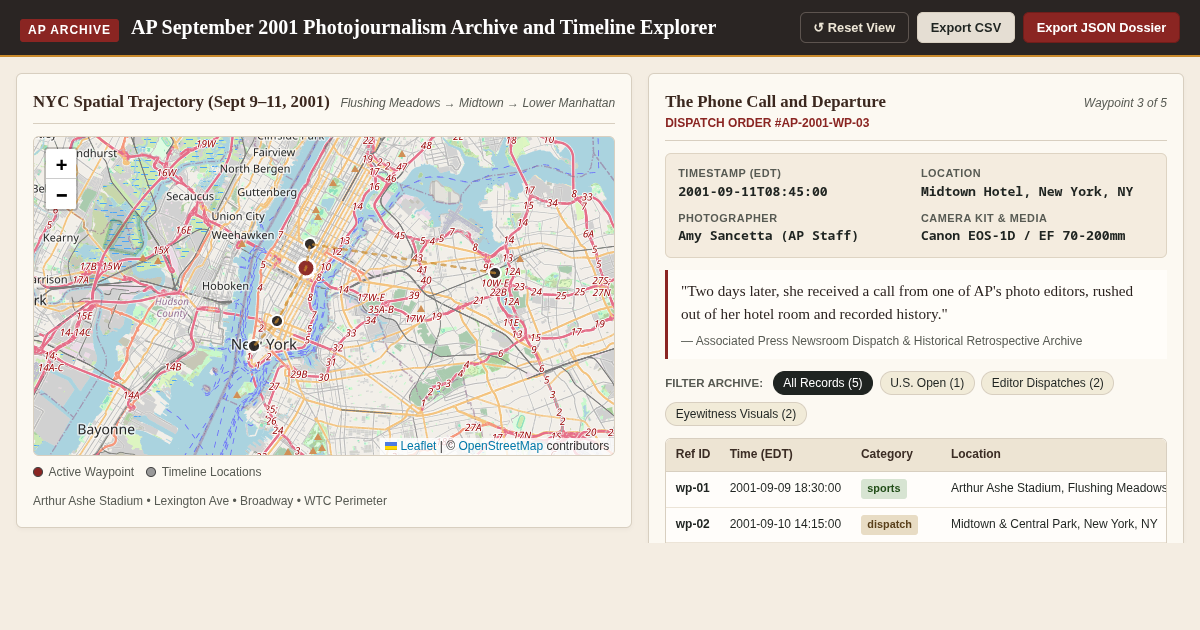Export the JSON Dossier
Screen dimensions: 1200x630
[x=1101, y=27]
